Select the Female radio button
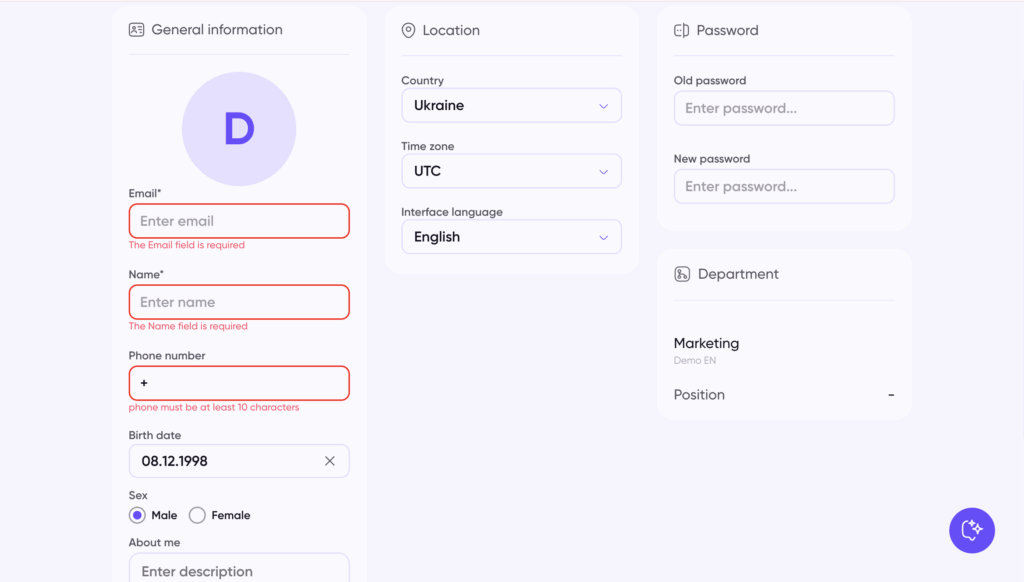This screenshot has width=1024, height=582. click(x=197, y=515)
